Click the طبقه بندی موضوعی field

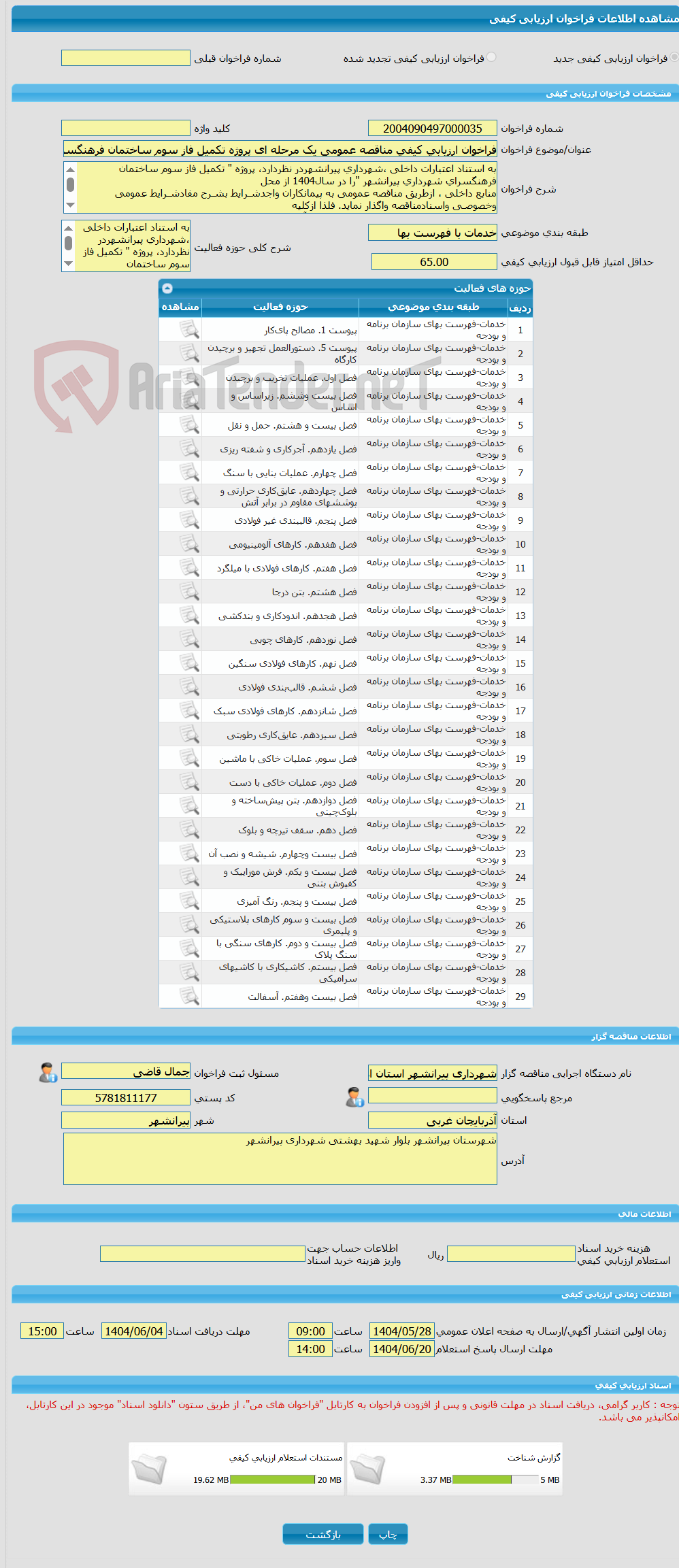click(433, 233)
